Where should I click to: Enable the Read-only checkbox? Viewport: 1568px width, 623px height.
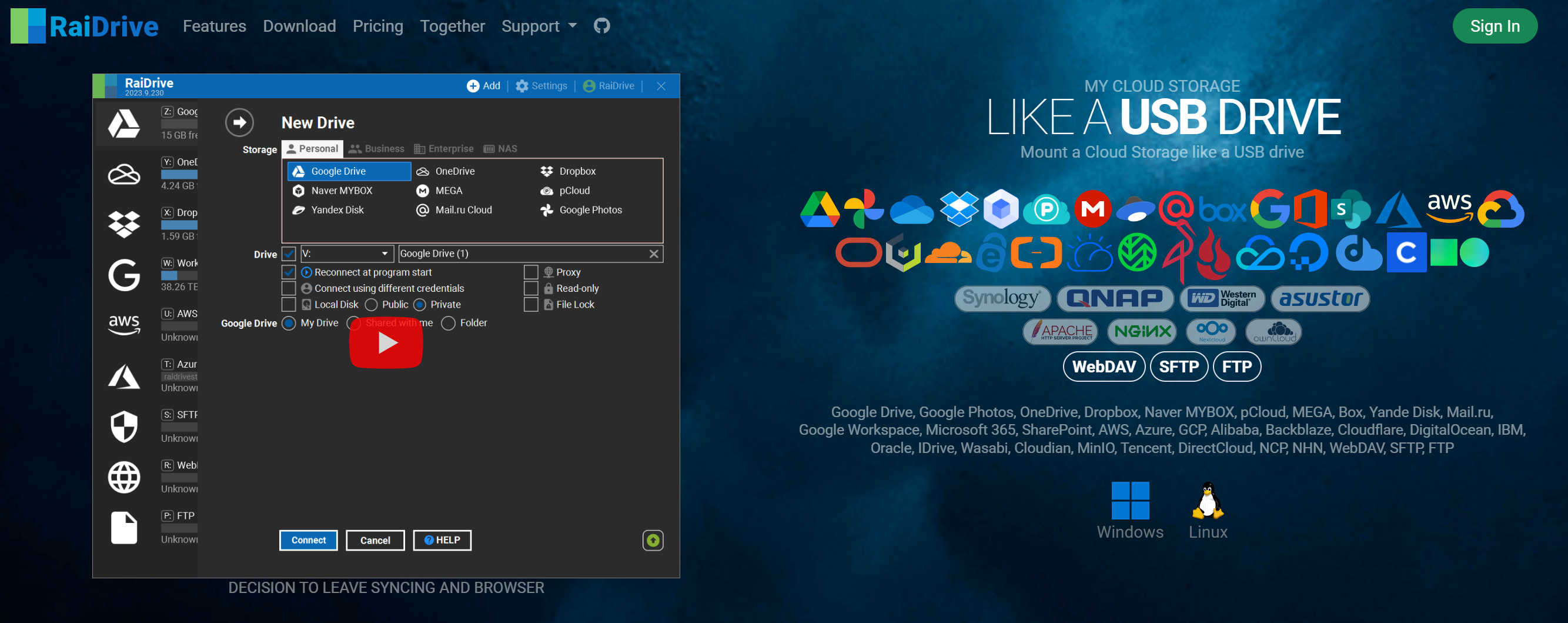click(x=531, y=288)
